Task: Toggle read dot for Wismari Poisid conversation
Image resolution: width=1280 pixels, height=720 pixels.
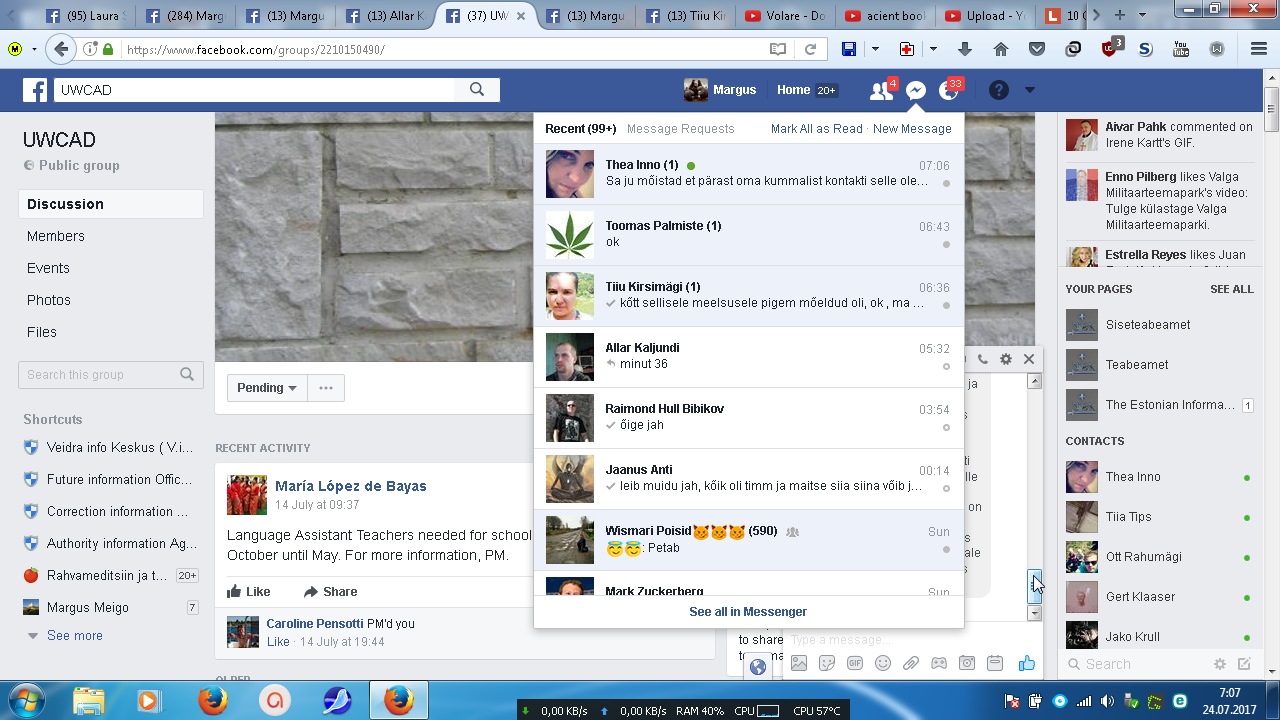Action: click(x=946, y=549)
